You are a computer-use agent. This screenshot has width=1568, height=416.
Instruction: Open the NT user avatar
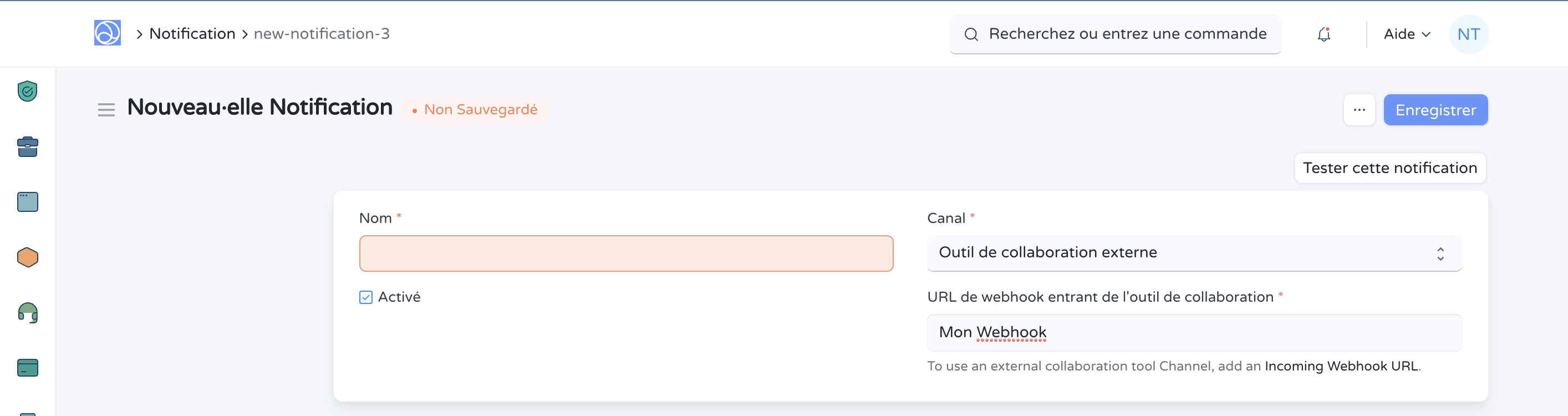[1469, 34]
